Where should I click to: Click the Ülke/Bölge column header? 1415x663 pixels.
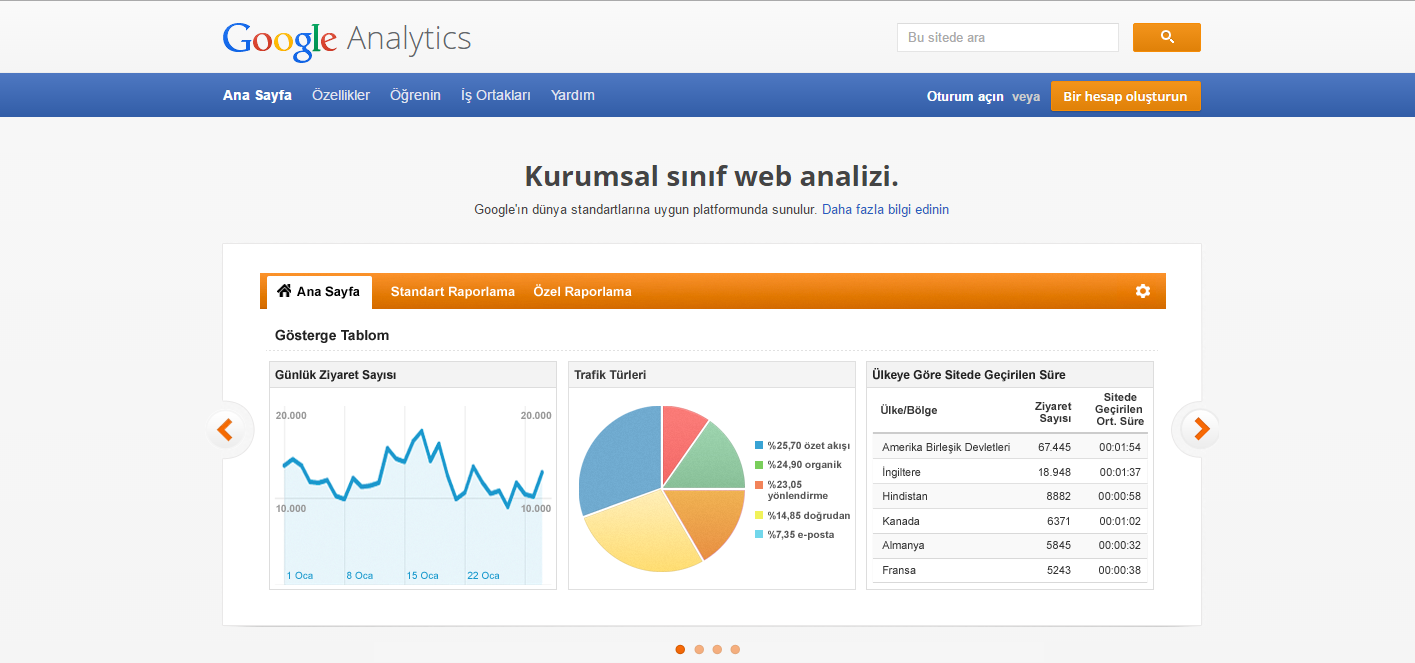909,410
